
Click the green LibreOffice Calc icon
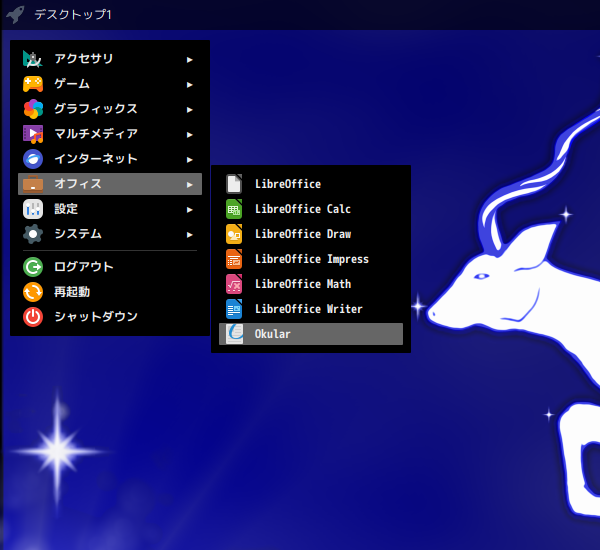click(234, 209)
